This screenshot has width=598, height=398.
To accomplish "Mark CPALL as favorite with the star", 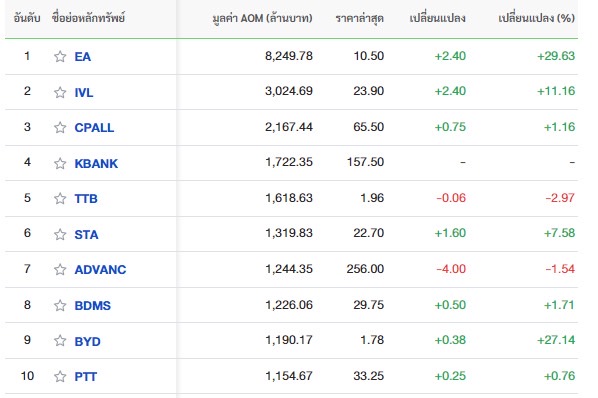I will click(x=60, y=127).
